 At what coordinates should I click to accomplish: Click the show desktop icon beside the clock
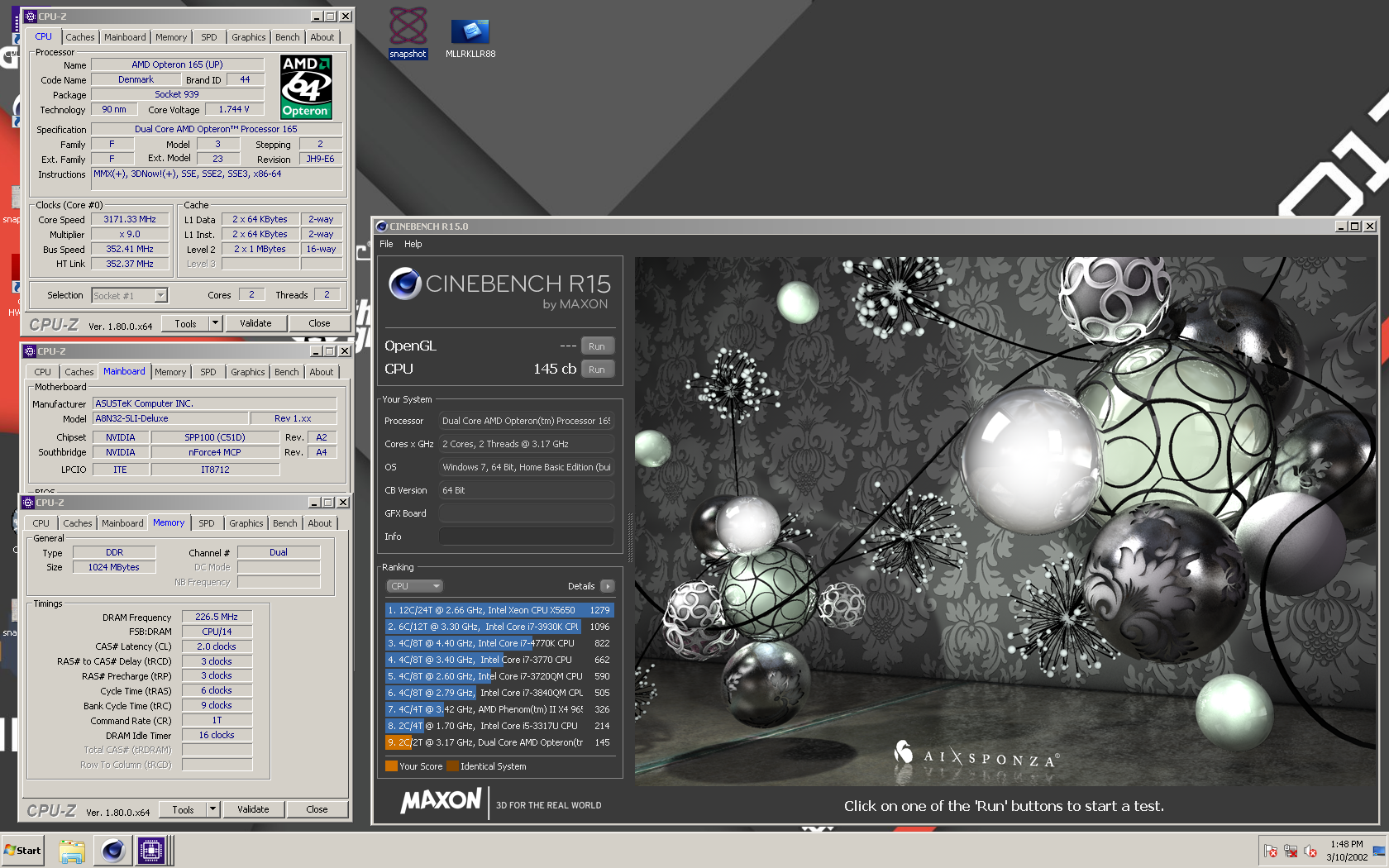(x=1378, y=851)
